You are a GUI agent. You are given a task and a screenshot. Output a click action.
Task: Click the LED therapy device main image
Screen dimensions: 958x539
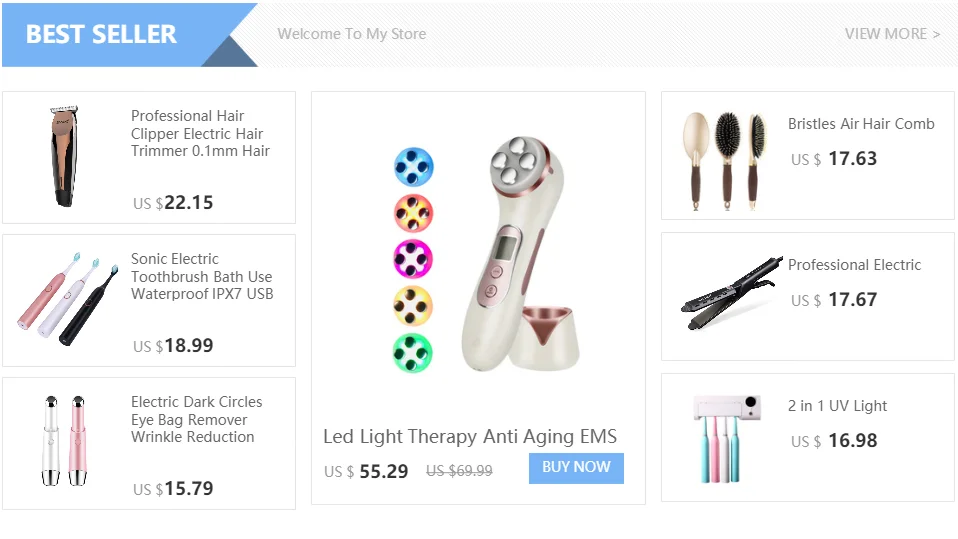click(x=519, y=254)
